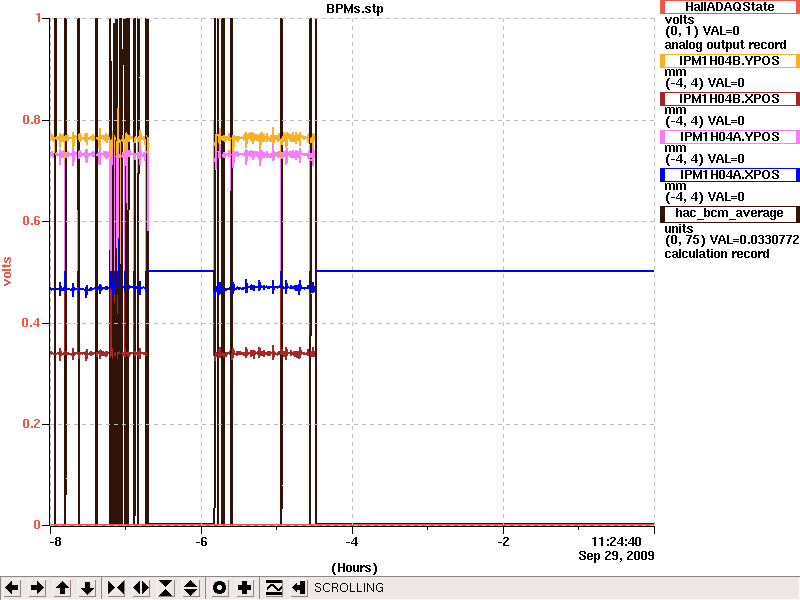Click the SCROLLING status text
Viewport: 800px width, 600px height.
[349, 588]
